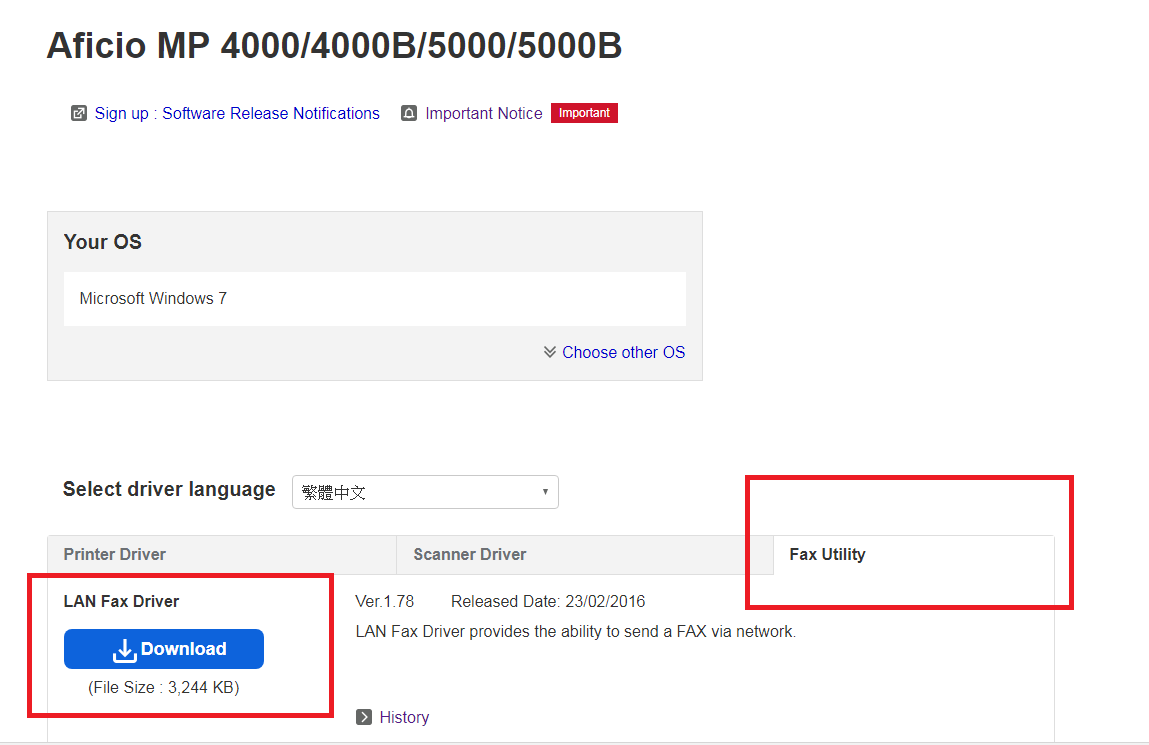Click the bell icon next to Important Notice
The image size is (1149, 745).
(x=409, y=114)
